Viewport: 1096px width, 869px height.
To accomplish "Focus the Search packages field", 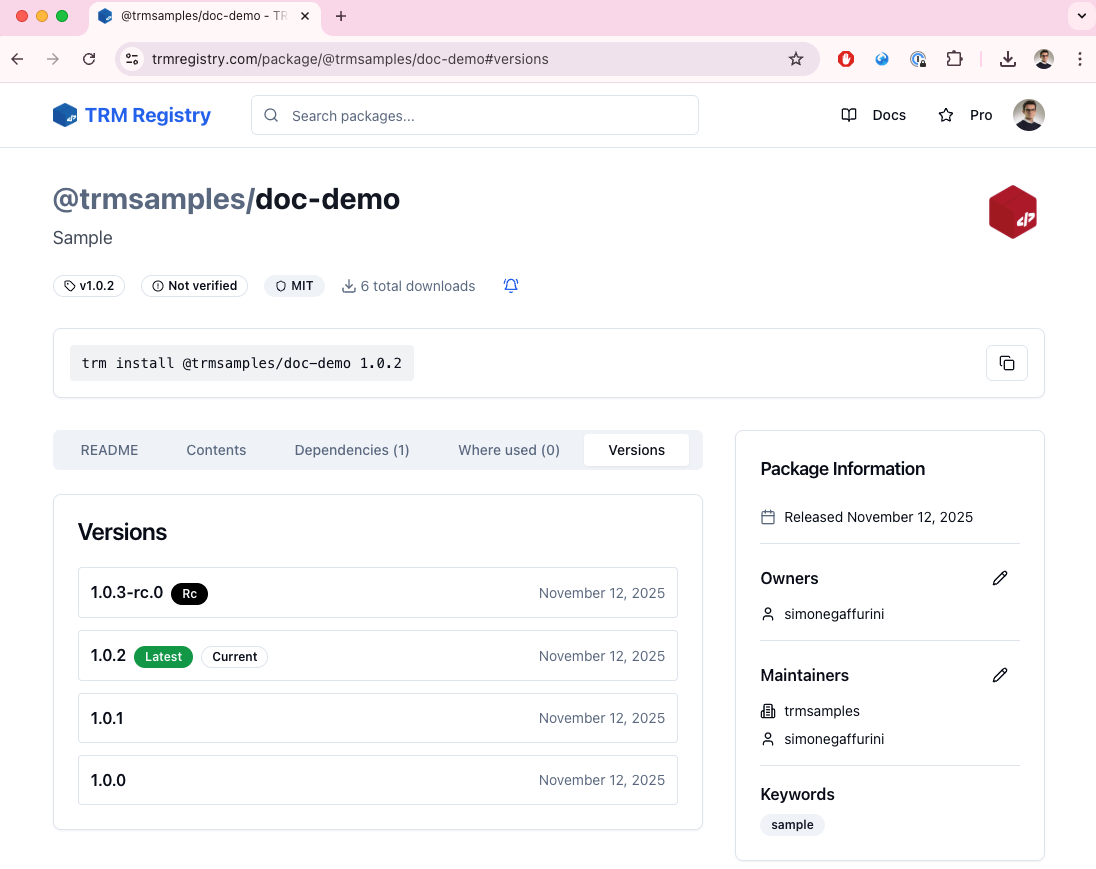I will (x=475, y=115).
